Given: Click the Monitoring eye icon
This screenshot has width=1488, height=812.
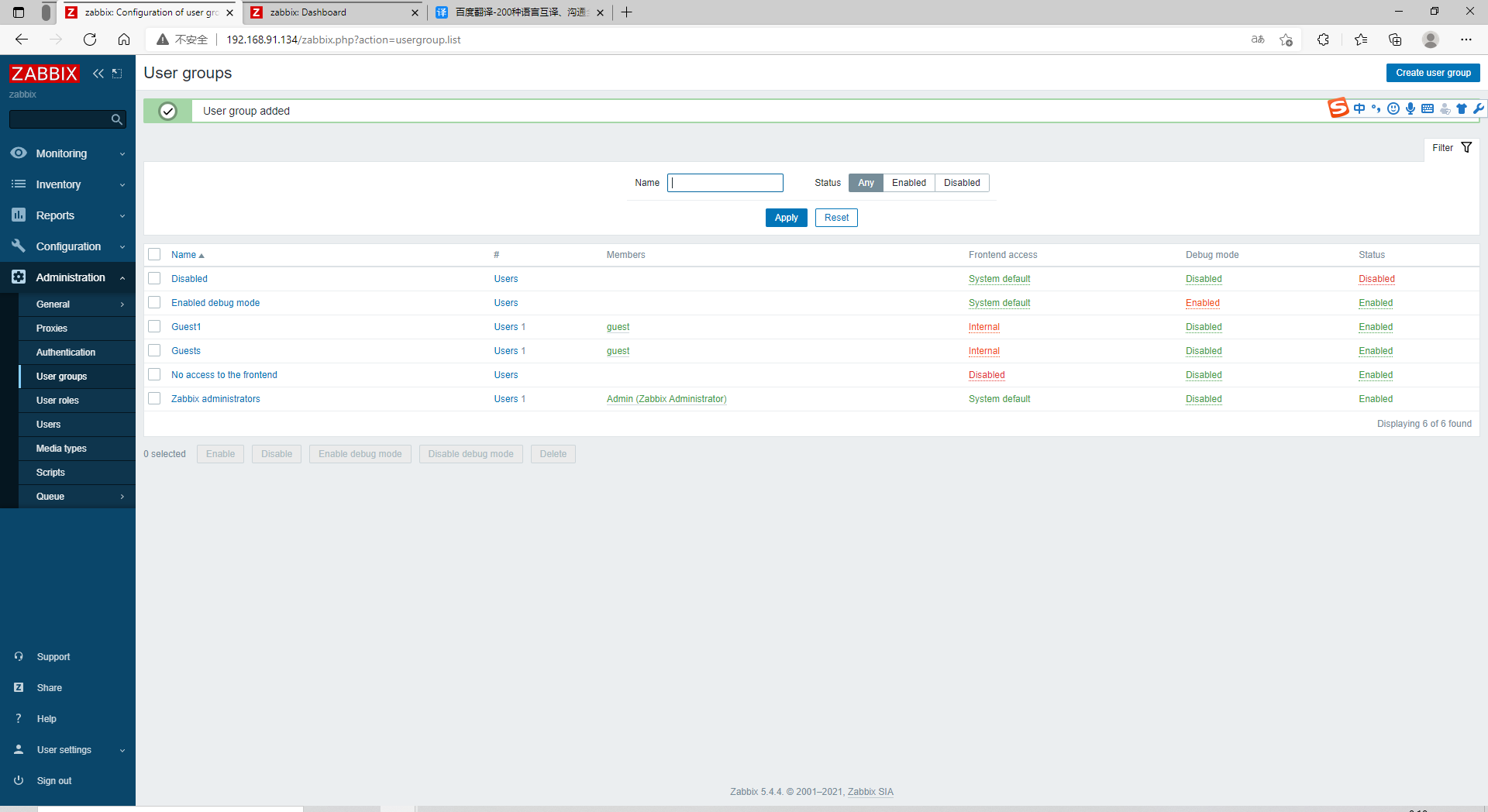Looking at the screenshot, I should (19, 153).
